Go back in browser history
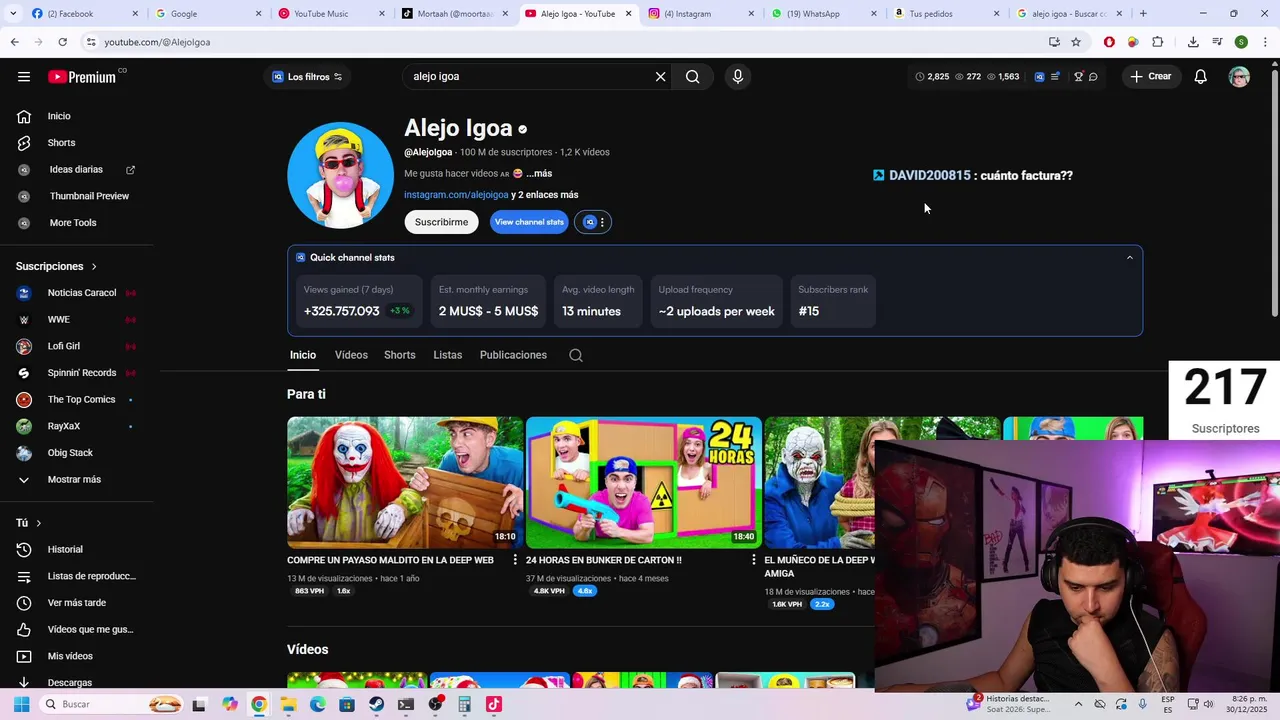This screenshot has width=1280, height=720. tap(14, 42)
